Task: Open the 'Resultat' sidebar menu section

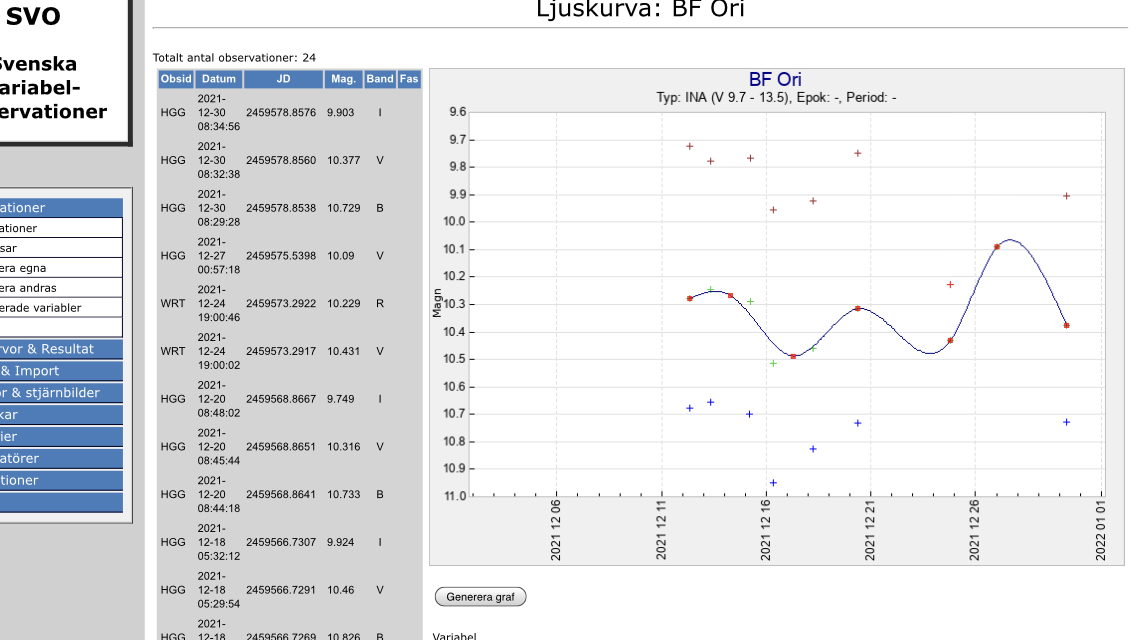Action: click(60, 349)
